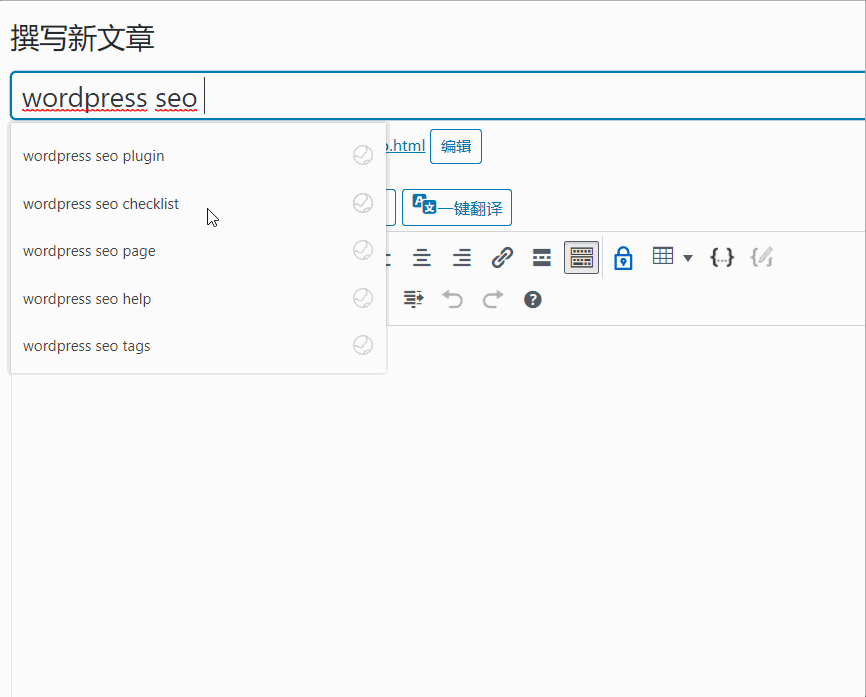Image resolution: width=866 pixels, height=697 pixels.
Task: Open the table dropdown menu
Action: [672, 258]
